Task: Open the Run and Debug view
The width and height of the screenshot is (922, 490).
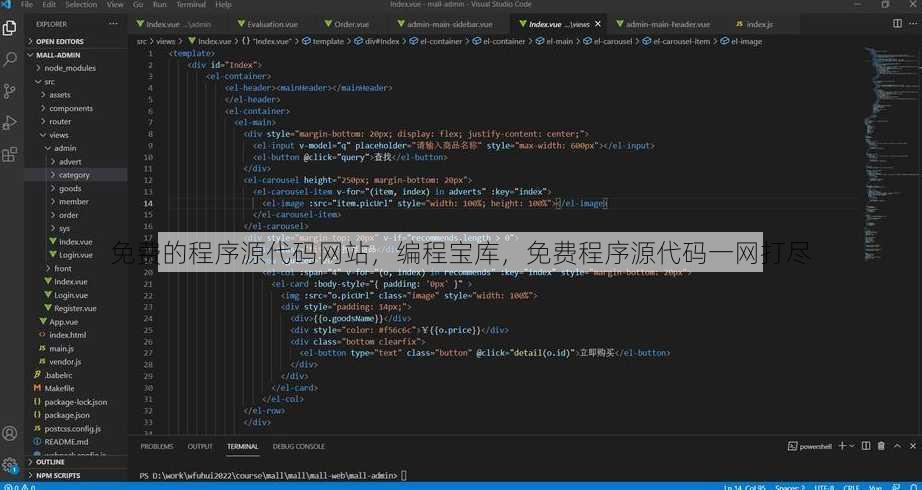Action: [10, 122]
